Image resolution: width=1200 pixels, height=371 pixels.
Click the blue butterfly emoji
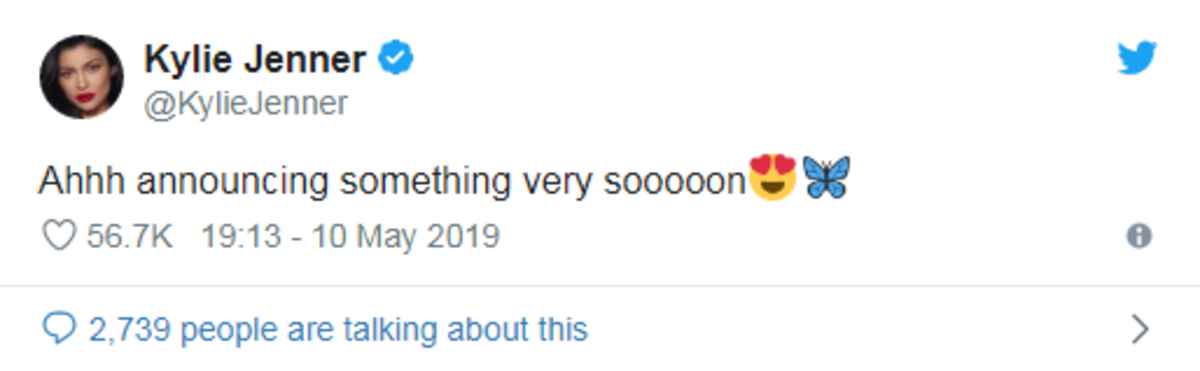tap(826, 177)
